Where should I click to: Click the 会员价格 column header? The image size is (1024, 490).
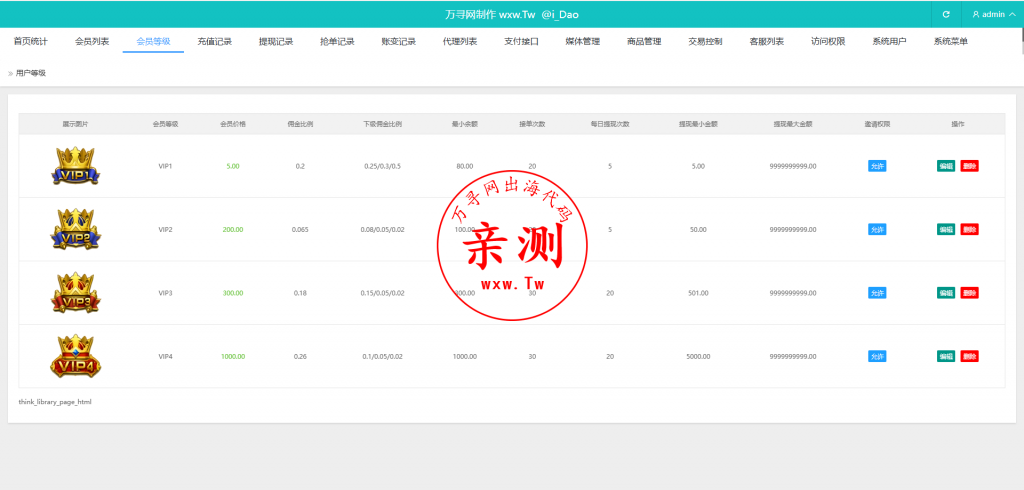pyautogui.click(x=233, y=123)
